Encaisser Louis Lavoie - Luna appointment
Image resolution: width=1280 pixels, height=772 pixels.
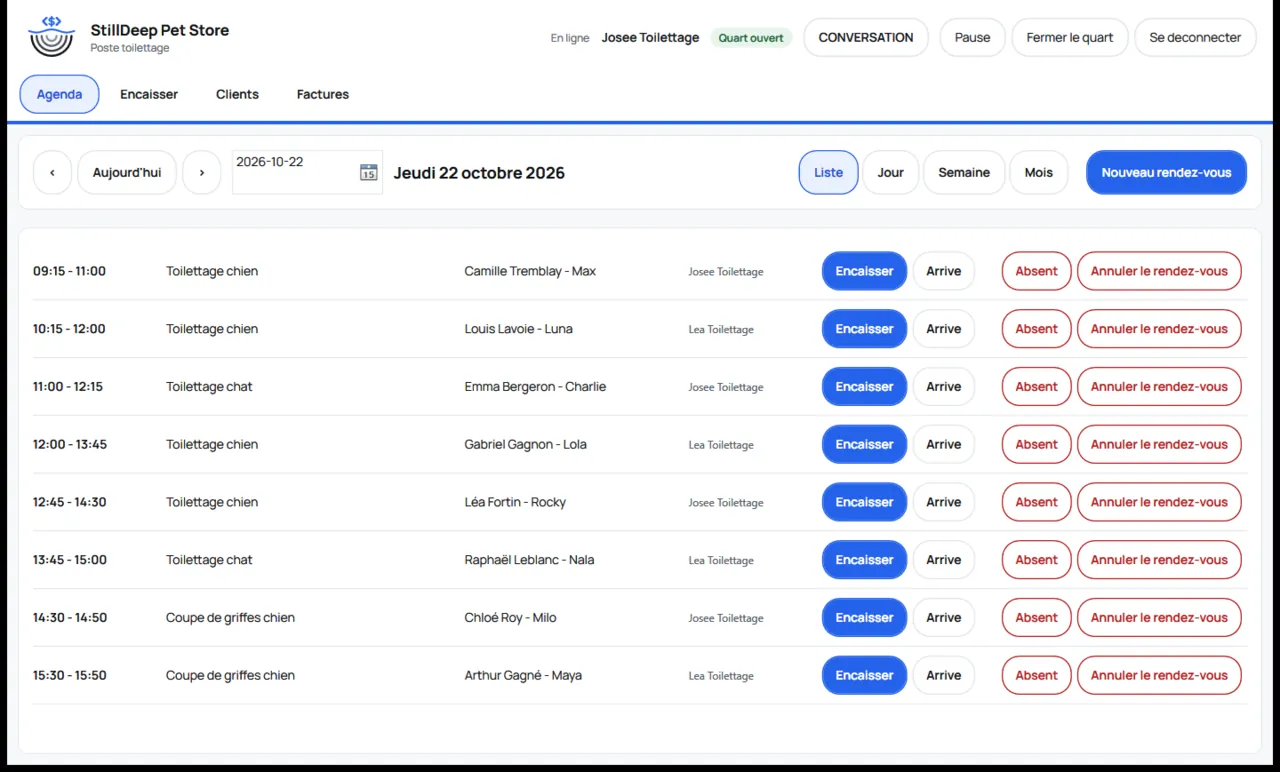864,329
